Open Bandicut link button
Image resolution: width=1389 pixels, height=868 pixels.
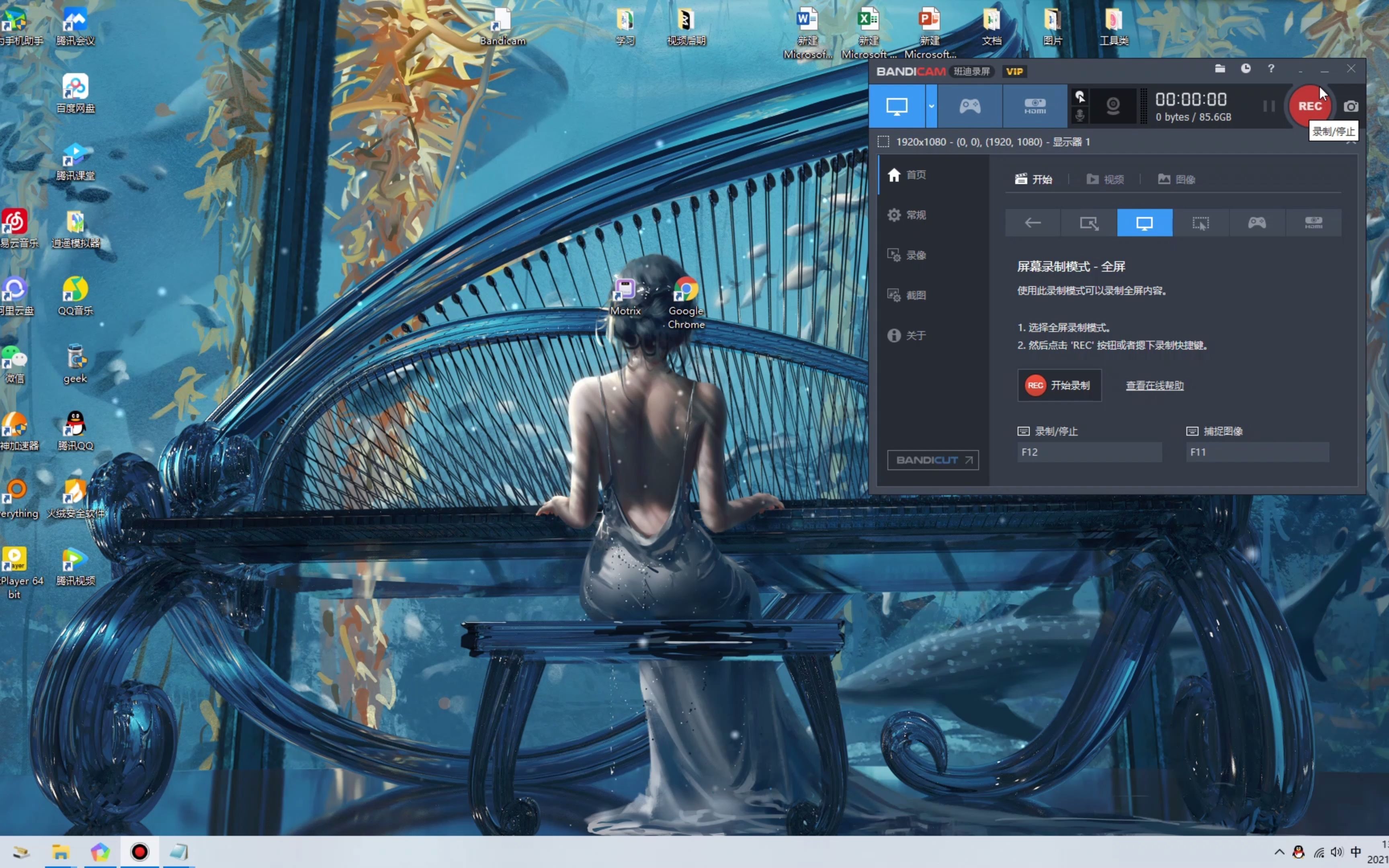click(x=933, y=460)
